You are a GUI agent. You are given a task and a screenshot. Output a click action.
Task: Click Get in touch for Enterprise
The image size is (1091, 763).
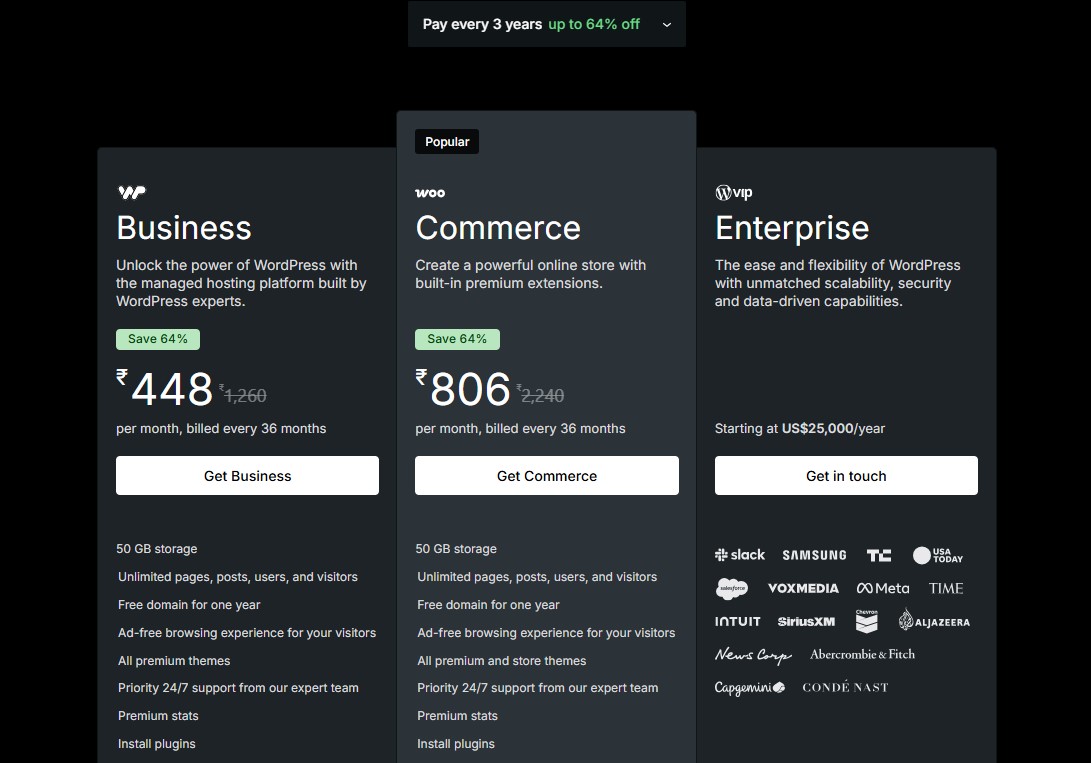pos(845,475)
